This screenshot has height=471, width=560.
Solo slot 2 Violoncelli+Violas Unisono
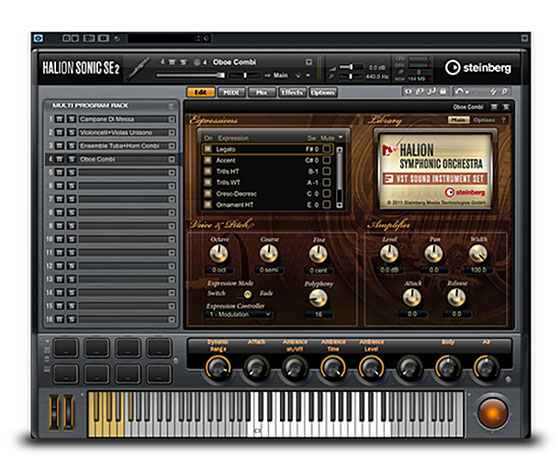point(72,132)
